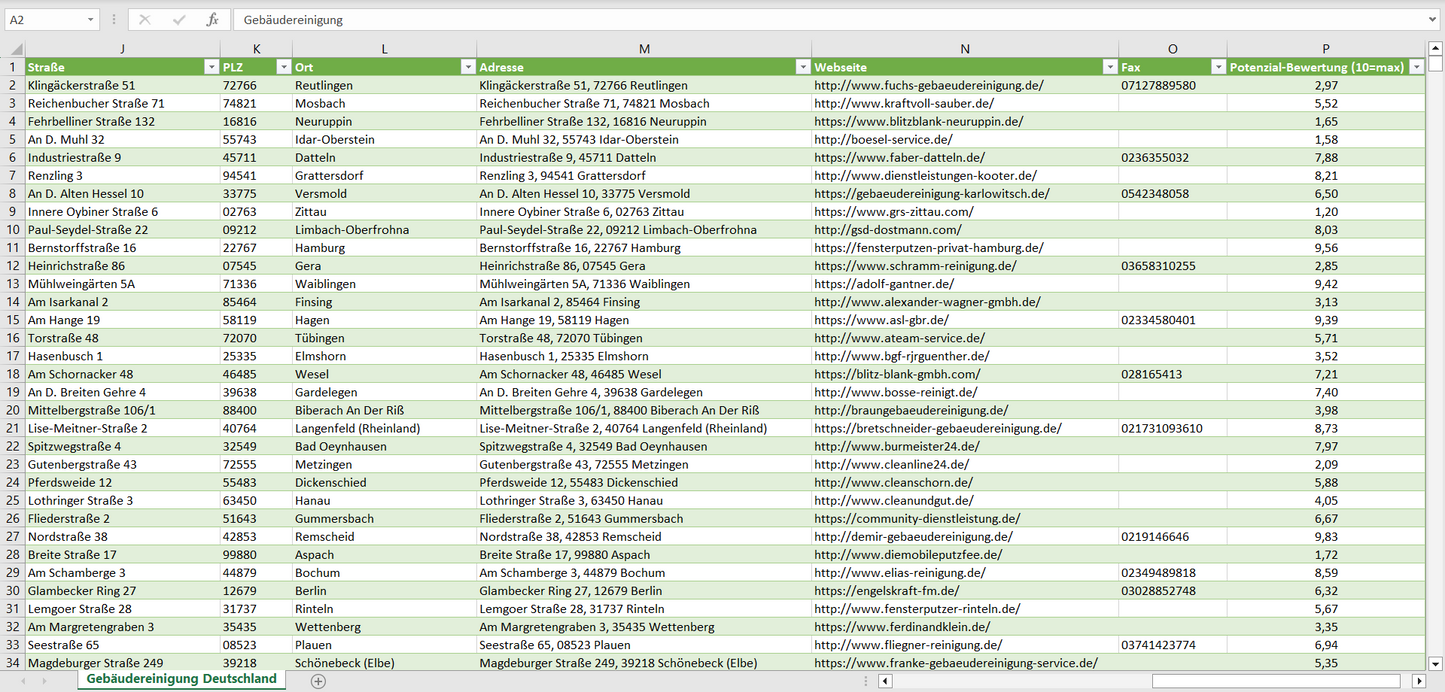Viewport: 1445px width, 692px height.
Task: Open the Name Box dropdown arrow
Action: click(91, 20)
